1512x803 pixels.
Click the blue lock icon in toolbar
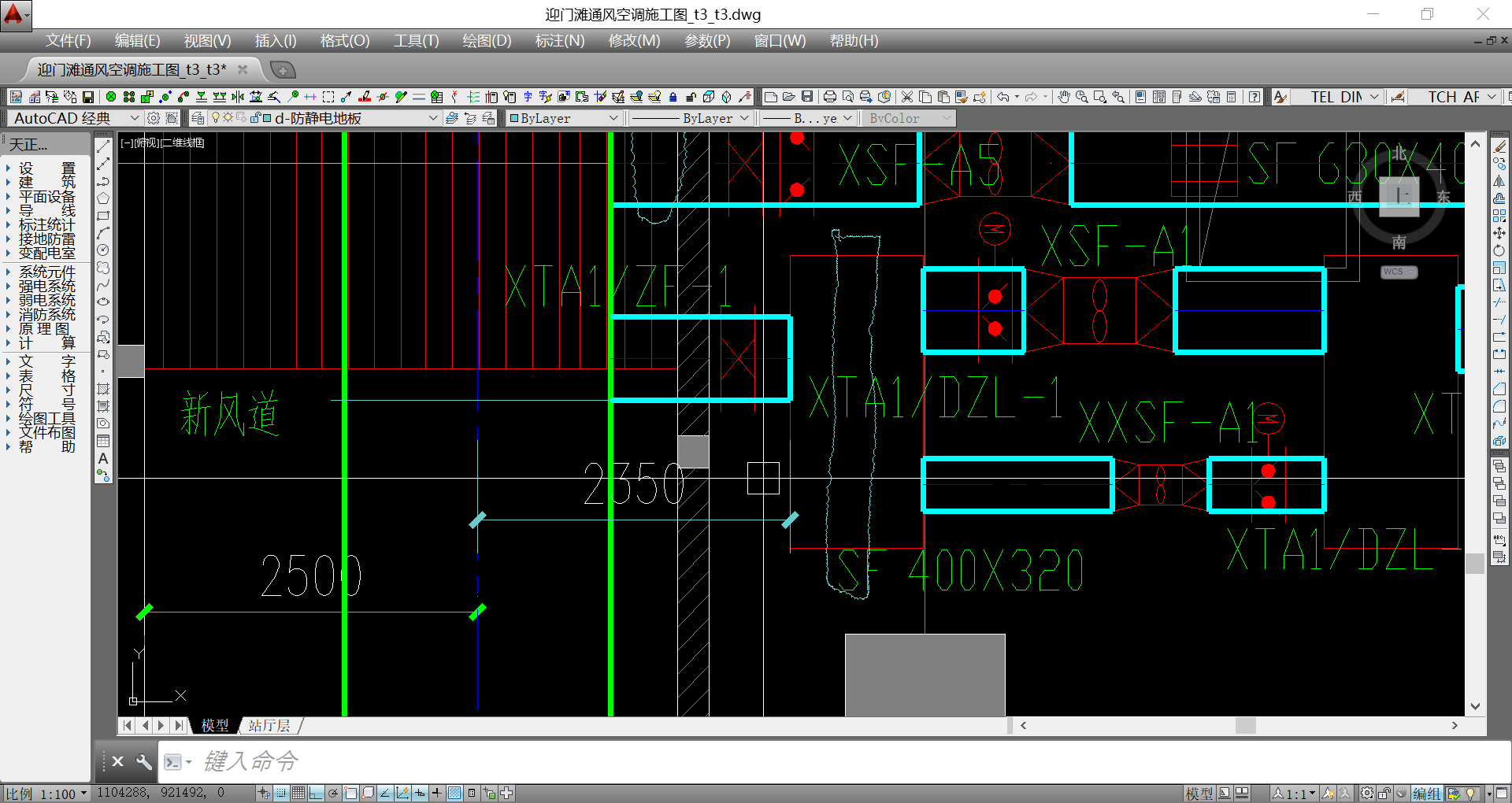(x=673, y=97)
